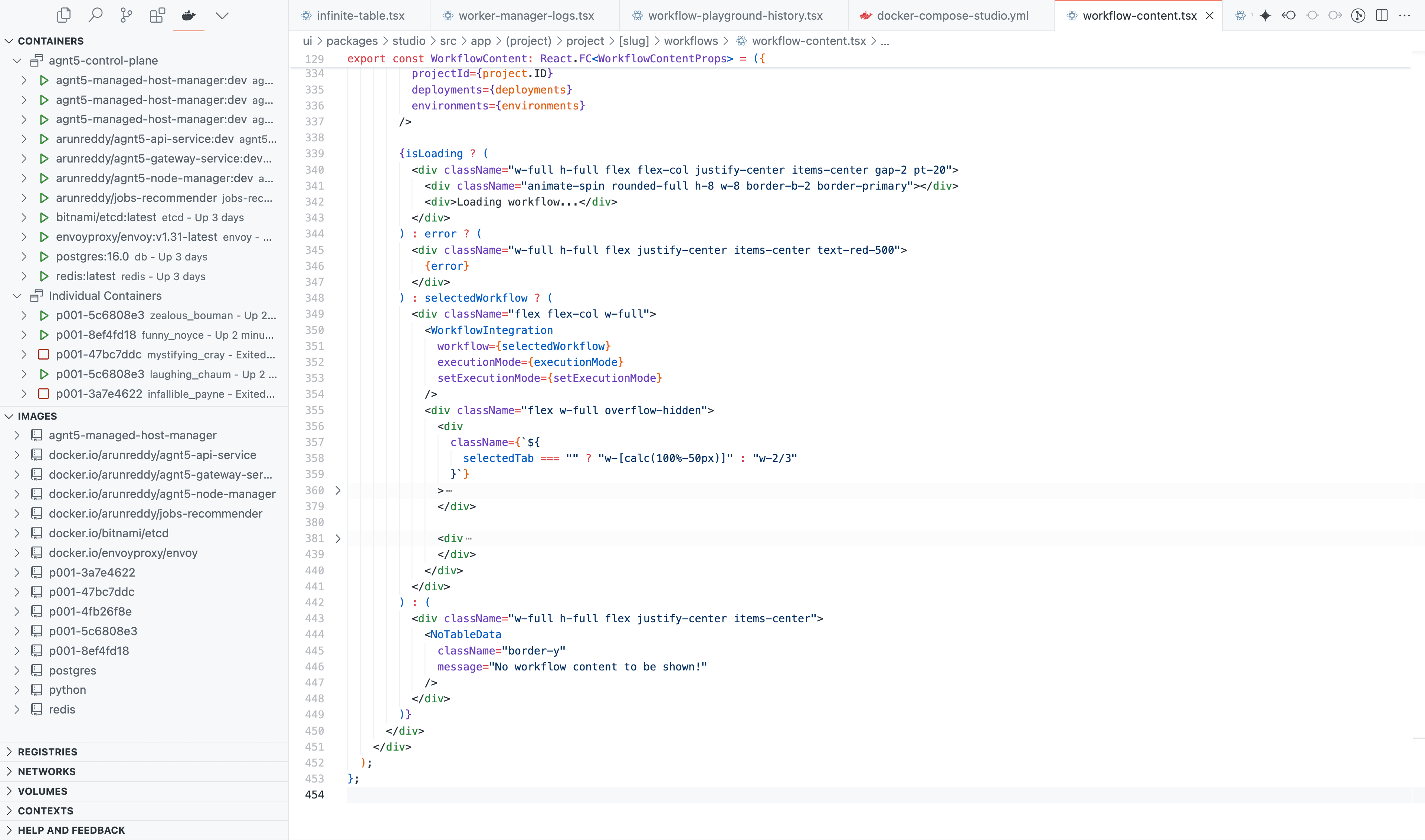Click image icon of python
The height and width of the screenshot is (840, 1425).
37,689
